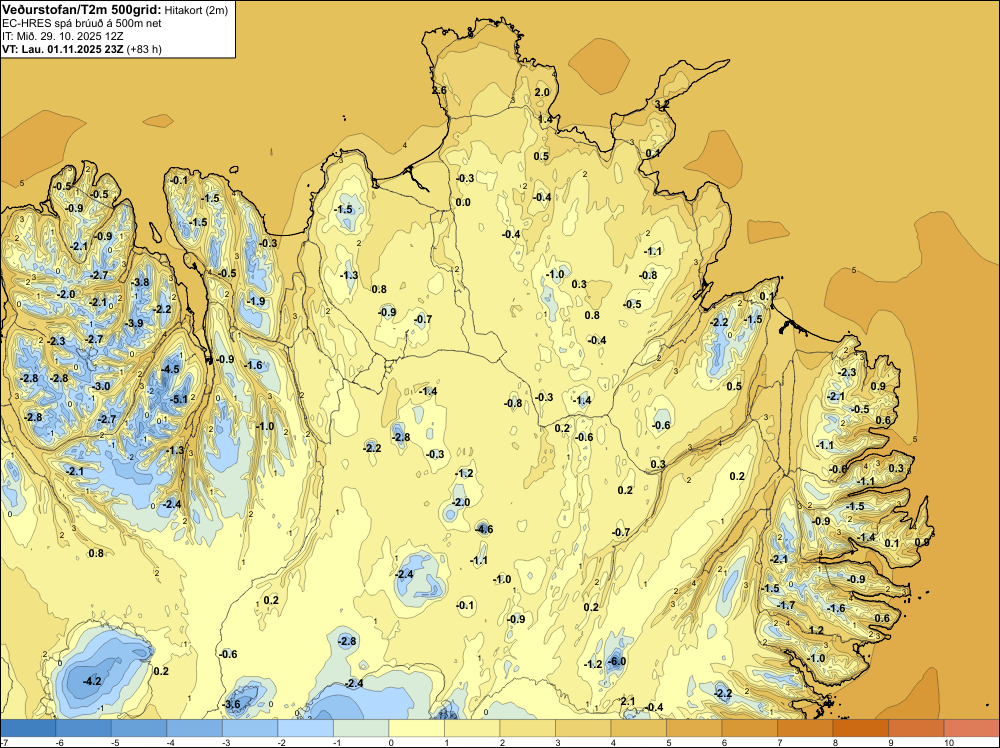Image resolution: width=1000 pixels, height=748 pixels.
Task: Click the -4.5 temperature value
Action: click(170, 369)
